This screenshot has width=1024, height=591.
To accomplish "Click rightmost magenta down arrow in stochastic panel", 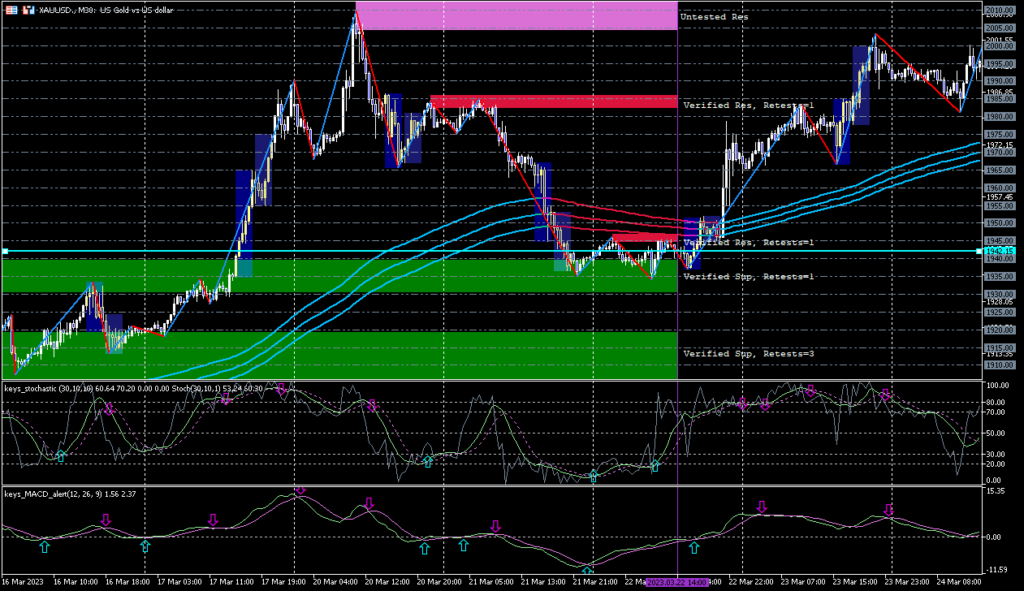I will point(885,395).
